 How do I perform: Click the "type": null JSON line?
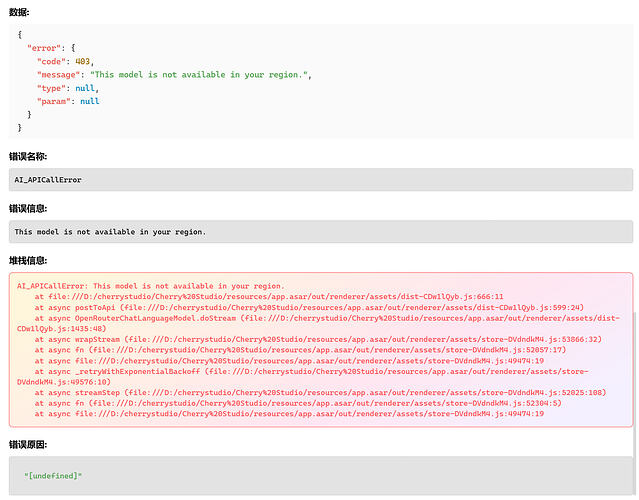click(68, 88)
